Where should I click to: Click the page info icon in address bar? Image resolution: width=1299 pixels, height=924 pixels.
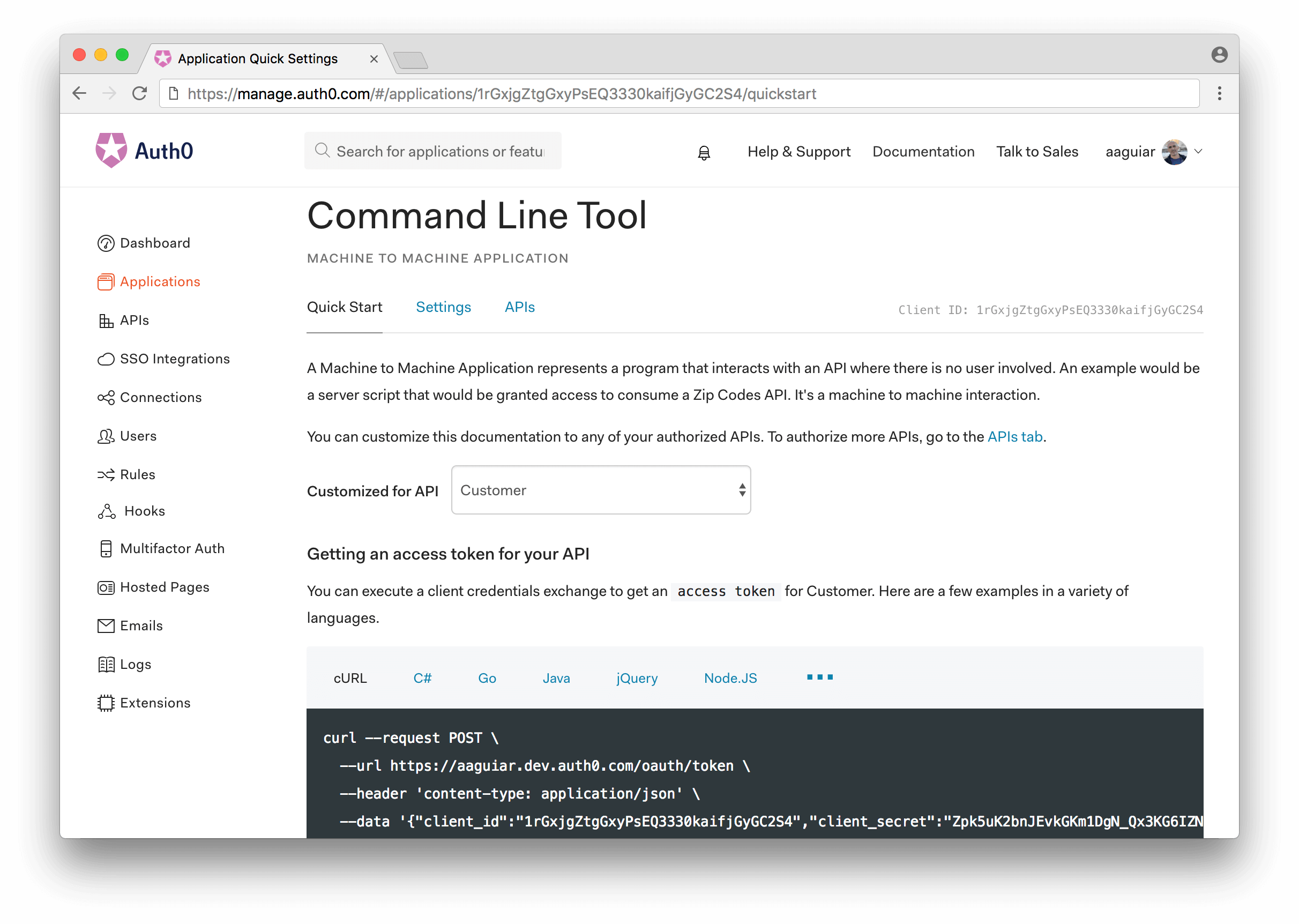pos(174,93)
